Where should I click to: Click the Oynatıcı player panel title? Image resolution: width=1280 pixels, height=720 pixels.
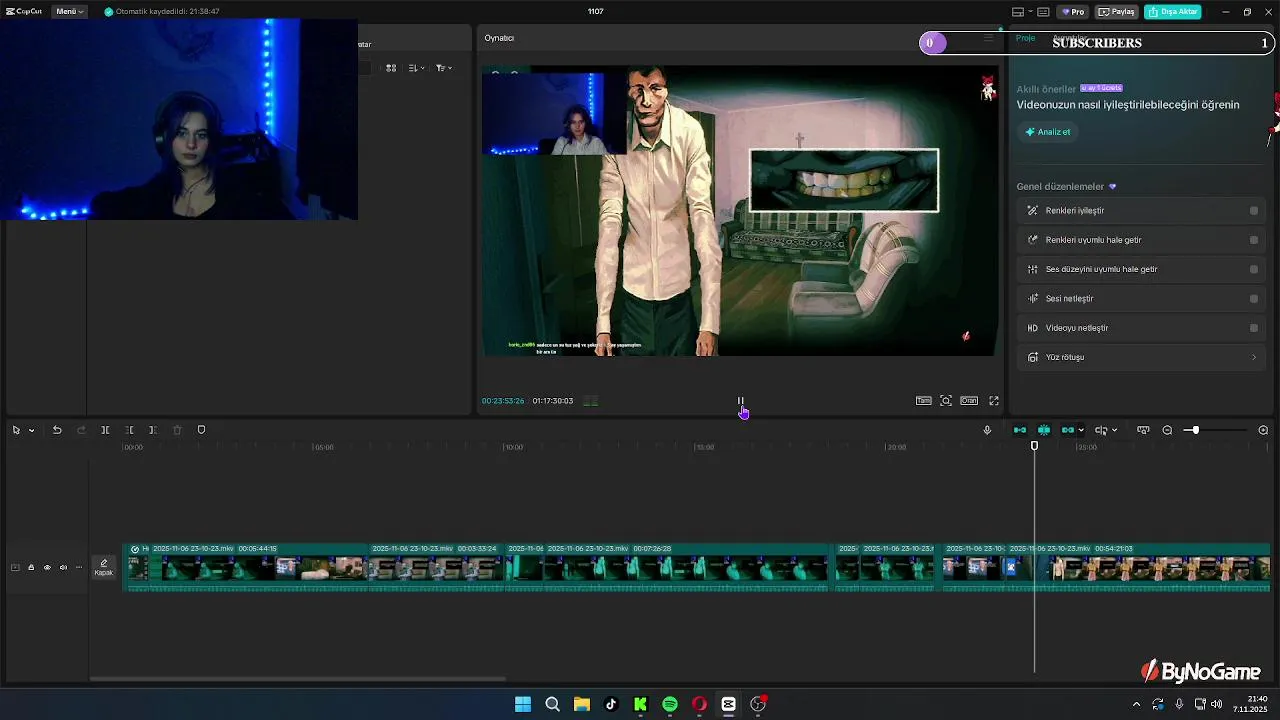499,38
